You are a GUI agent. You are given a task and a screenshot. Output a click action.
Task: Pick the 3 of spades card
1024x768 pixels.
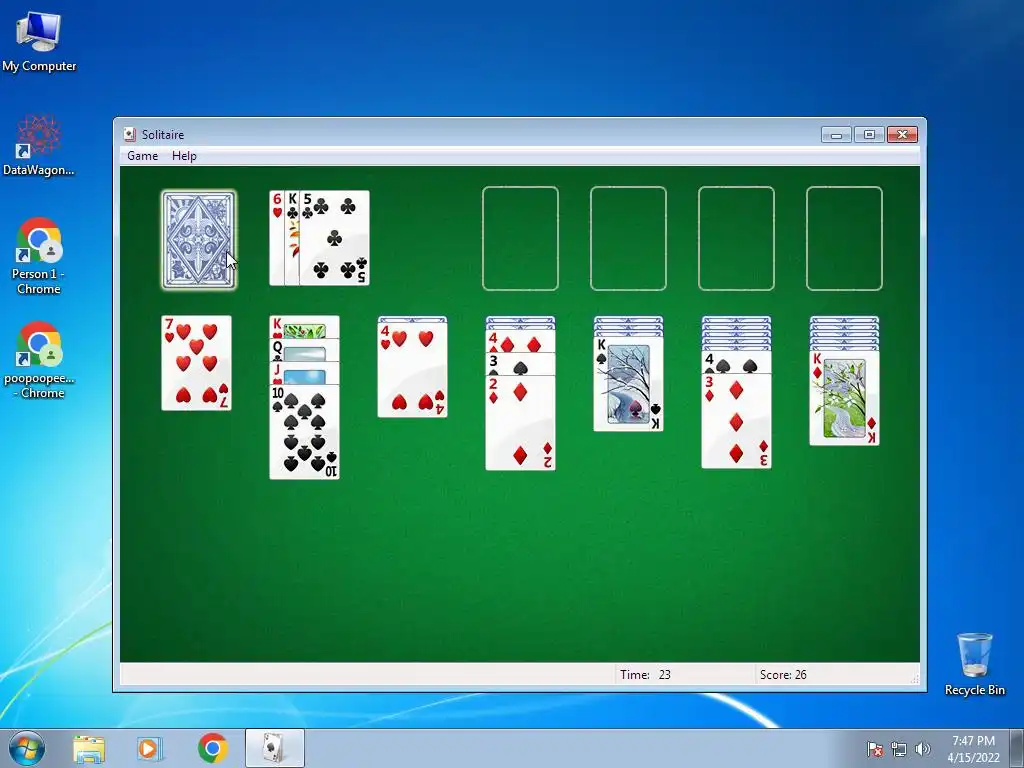(520, 364)
